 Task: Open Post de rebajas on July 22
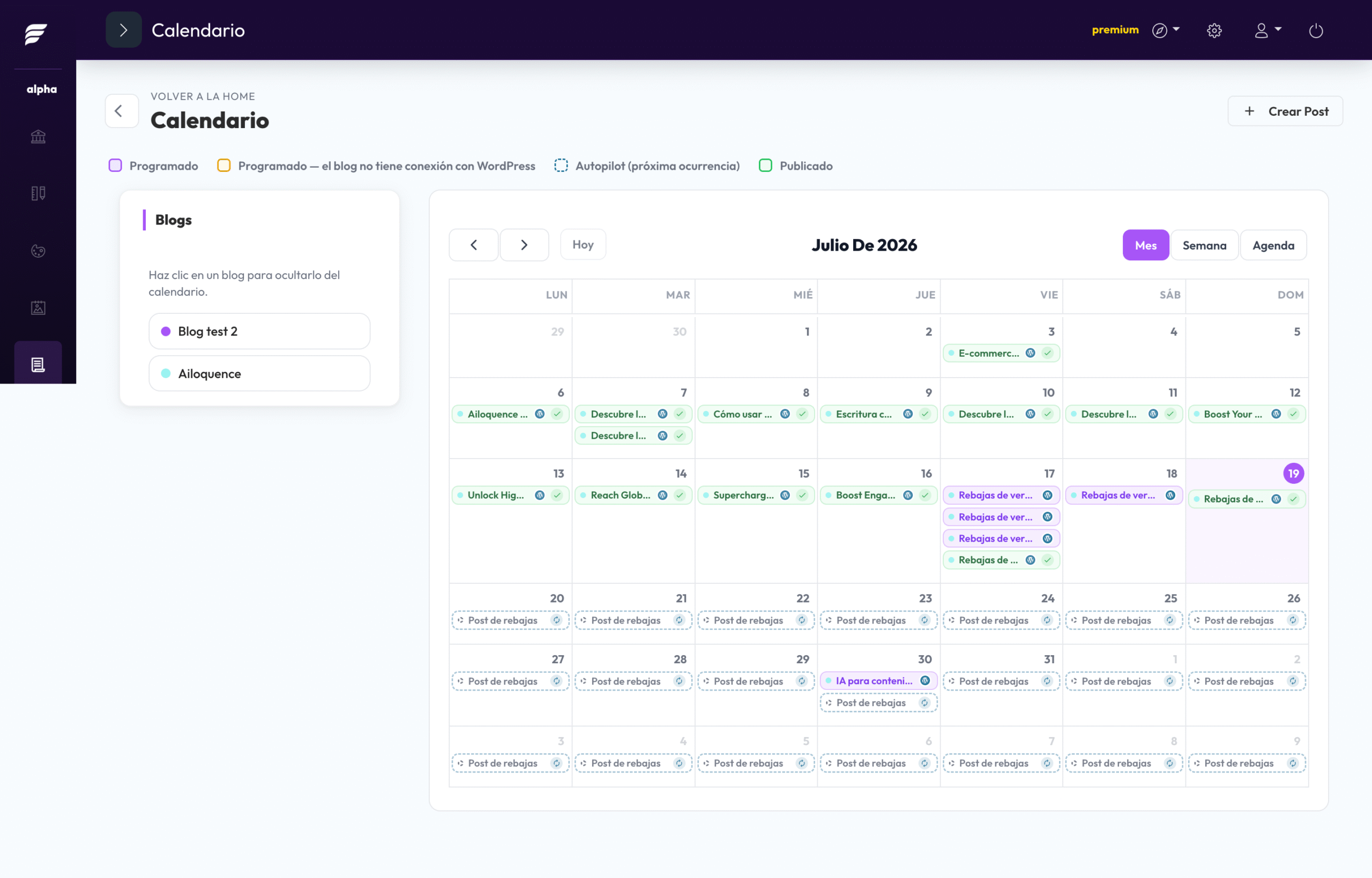(756, 620)
